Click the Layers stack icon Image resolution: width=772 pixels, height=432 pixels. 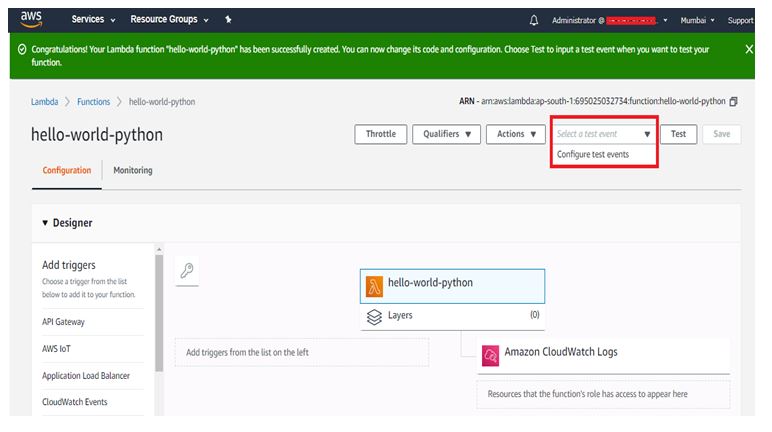(x=374, y=317)
